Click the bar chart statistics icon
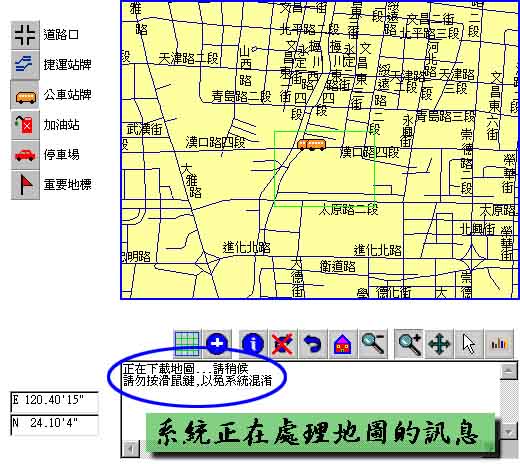Viewport: 520px width, 464px height. point(499,344)
